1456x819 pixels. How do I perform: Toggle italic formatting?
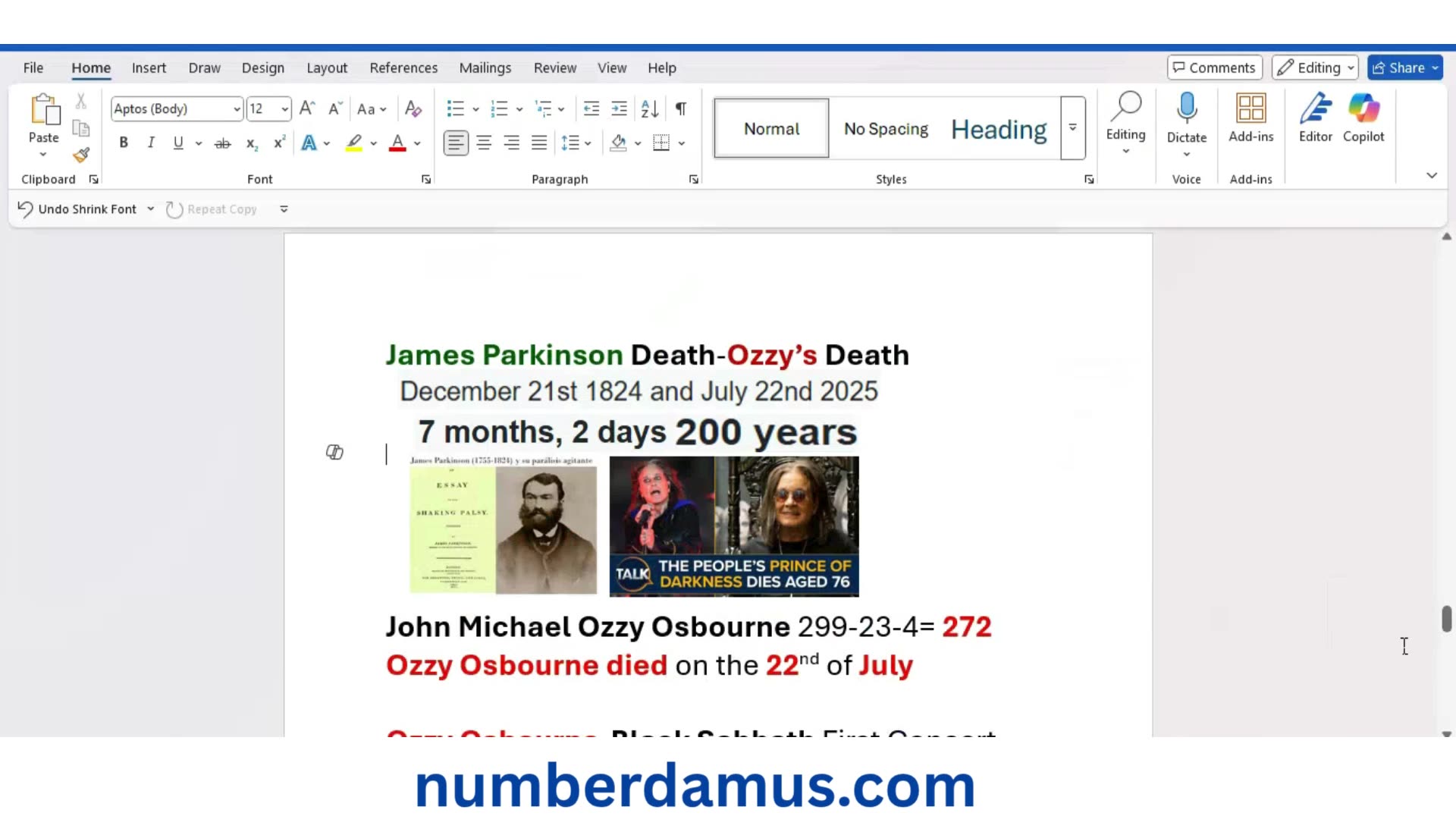click(151, 143)
